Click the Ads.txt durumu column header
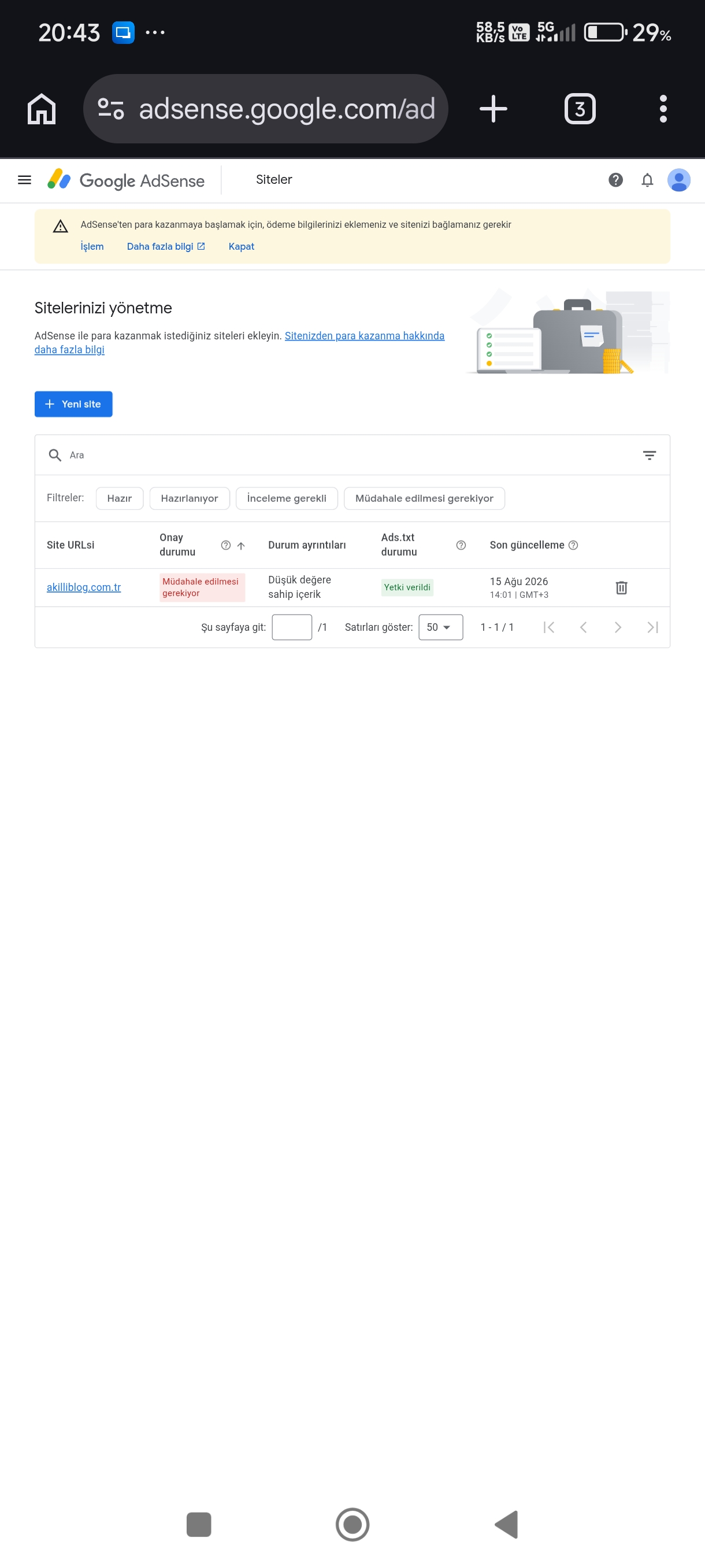705x1568 pixels. pyautogui.click(x=399, y=545)
